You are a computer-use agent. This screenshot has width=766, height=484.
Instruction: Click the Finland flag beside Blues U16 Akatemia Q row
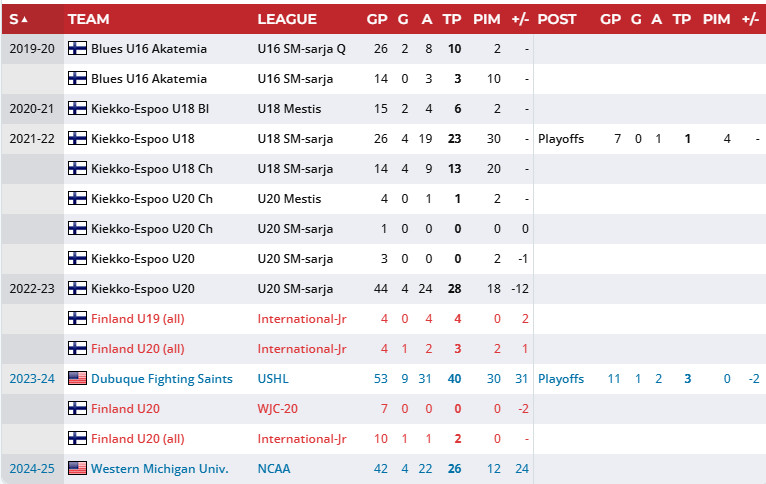(x=77, y=49)
